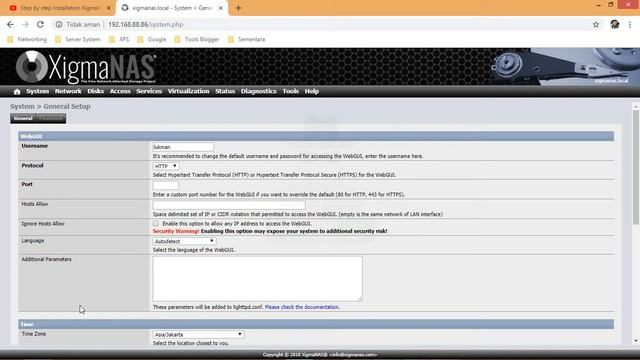Open the Disks menu
Viewport: 640px width, 360px height.
(96, 91)
